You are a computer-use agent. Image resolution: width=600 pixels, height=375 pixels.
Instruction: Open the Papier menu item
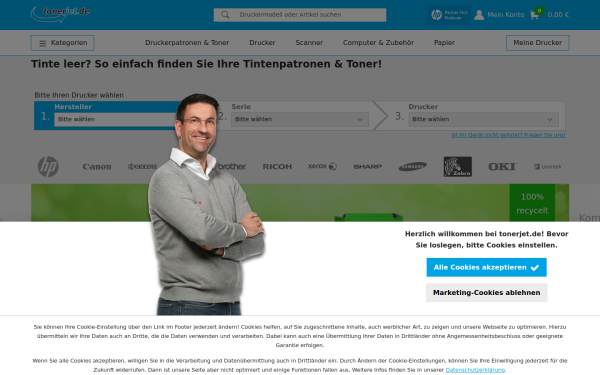tap(444, 42)
